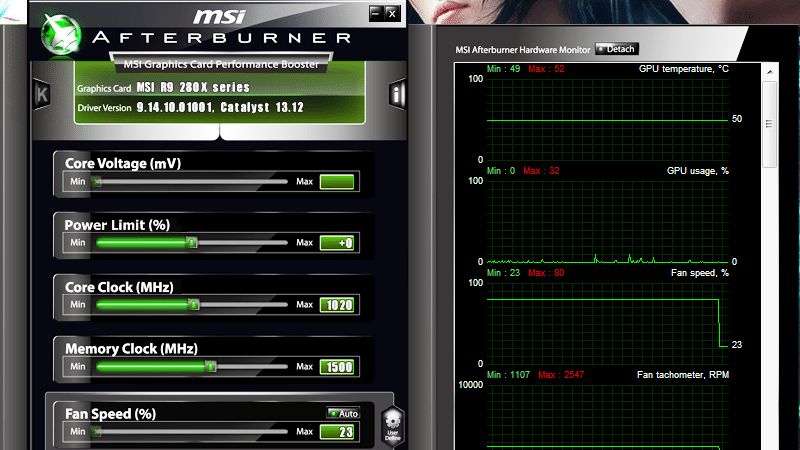Viewport: 800px width, 450px height.
Task: Click the 'Fan speed, %' graph label
Action: tap(699, 273)
